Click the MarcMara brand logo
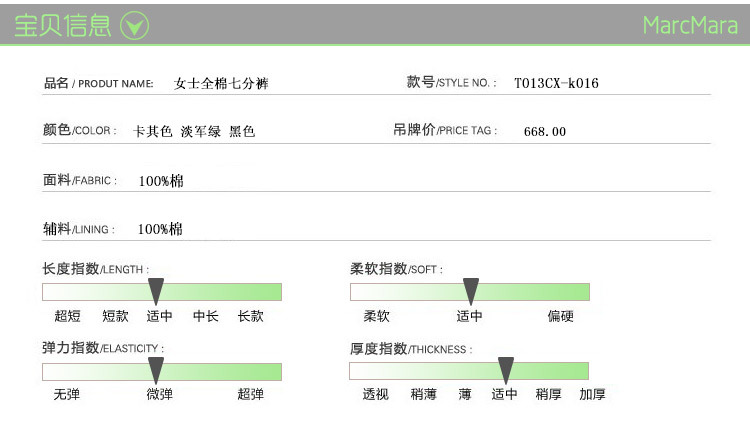This screenshot has height=427, width=750. click(690, 26)
